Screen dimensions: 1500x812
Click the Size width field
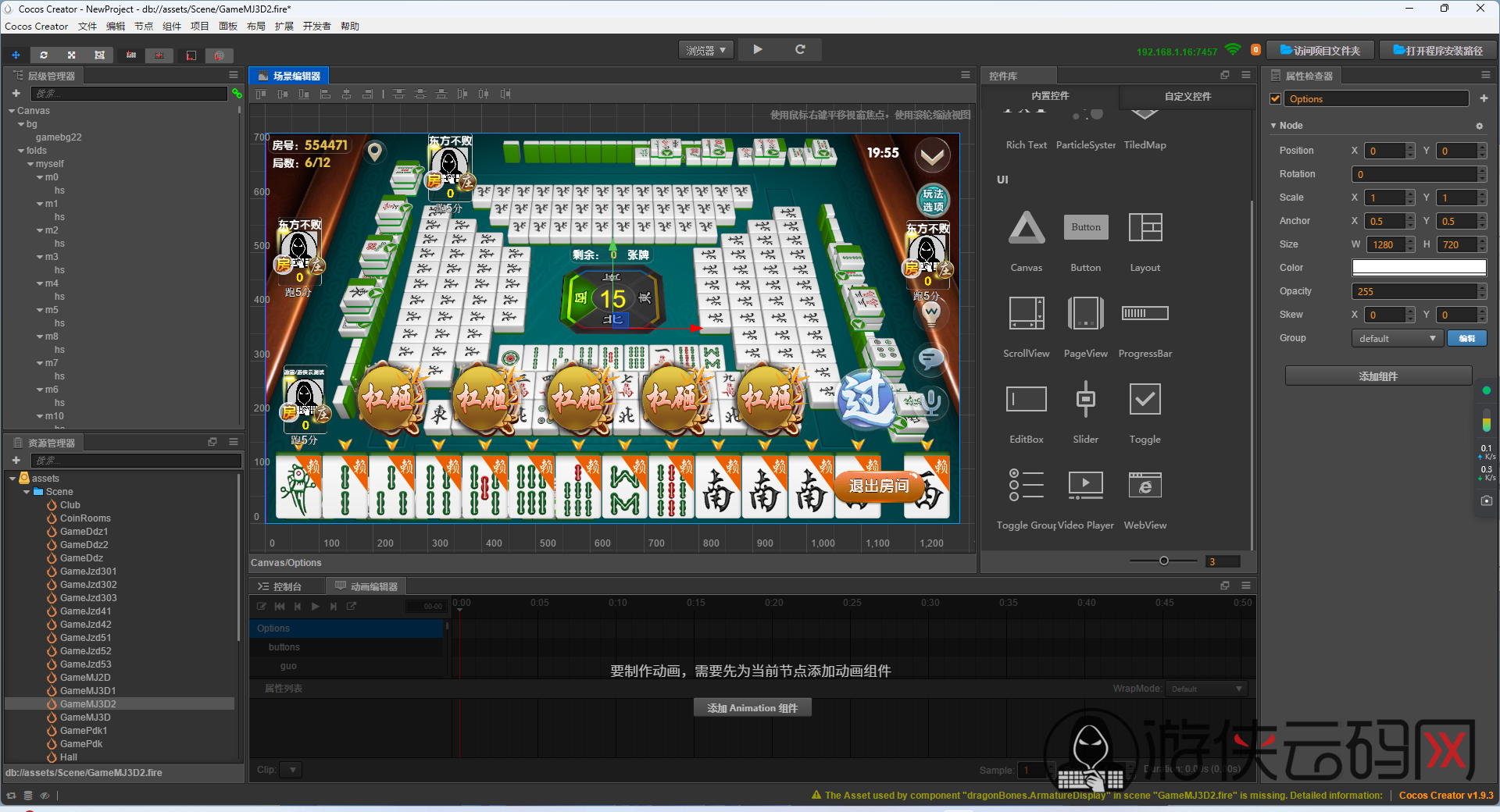click(1389, 244)
